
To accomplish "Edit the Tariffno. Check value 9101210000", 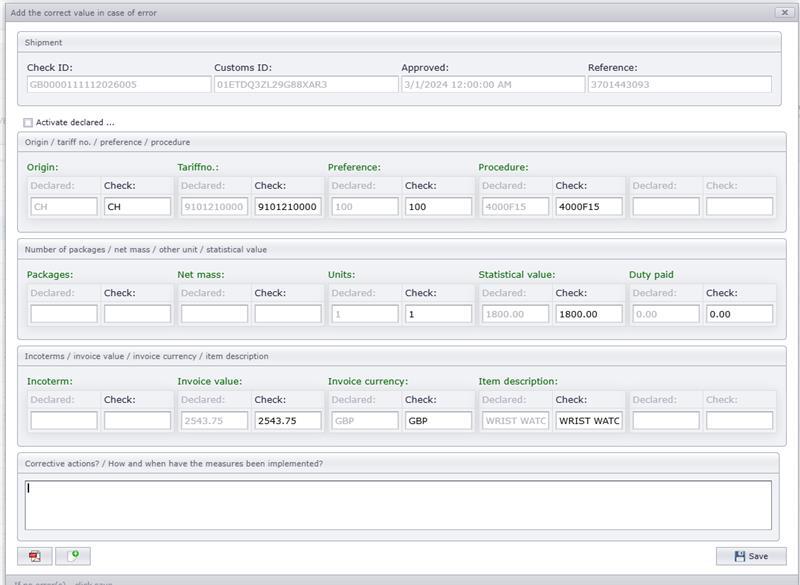I will pyautogui.click(x=288, y=207).
